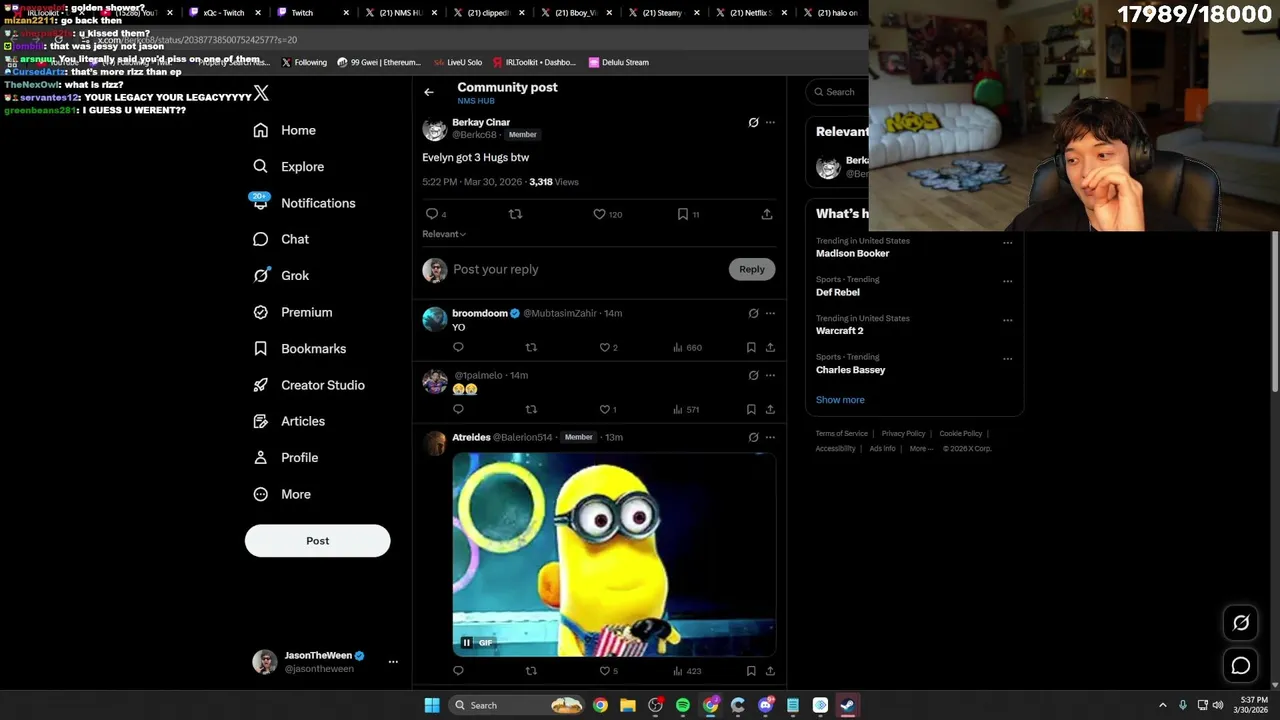Share the main Evelyn hugs post
Viewport: 1280px width, 720px height.
[767, 214]
